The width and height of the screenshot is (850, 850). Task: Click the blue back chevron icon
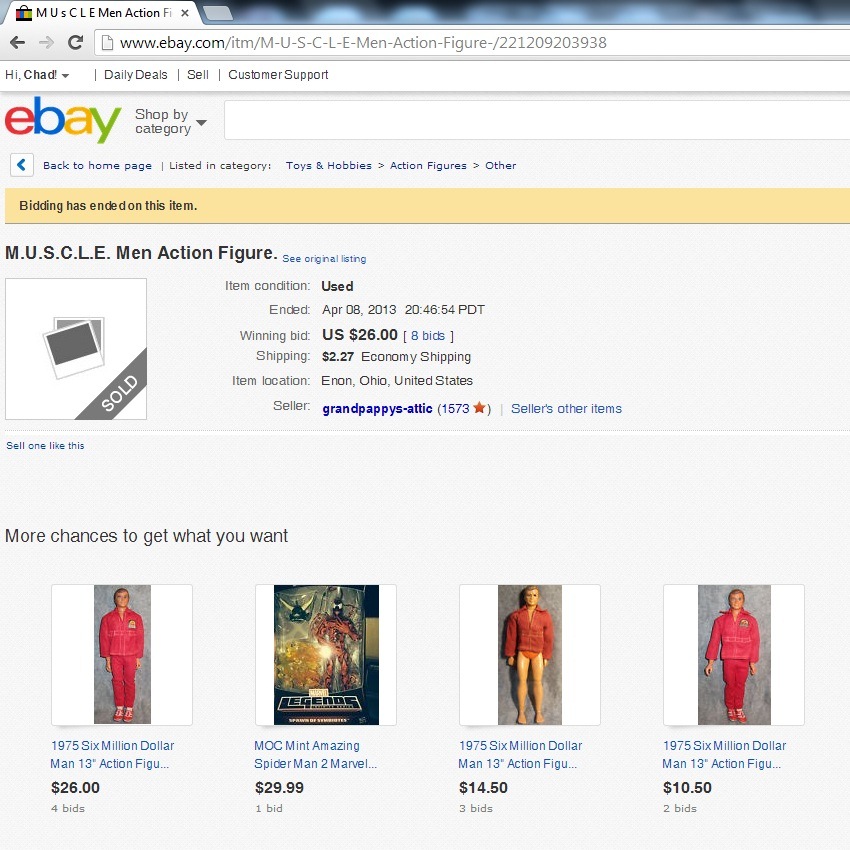pyautogui.click(x=22, y=165)
